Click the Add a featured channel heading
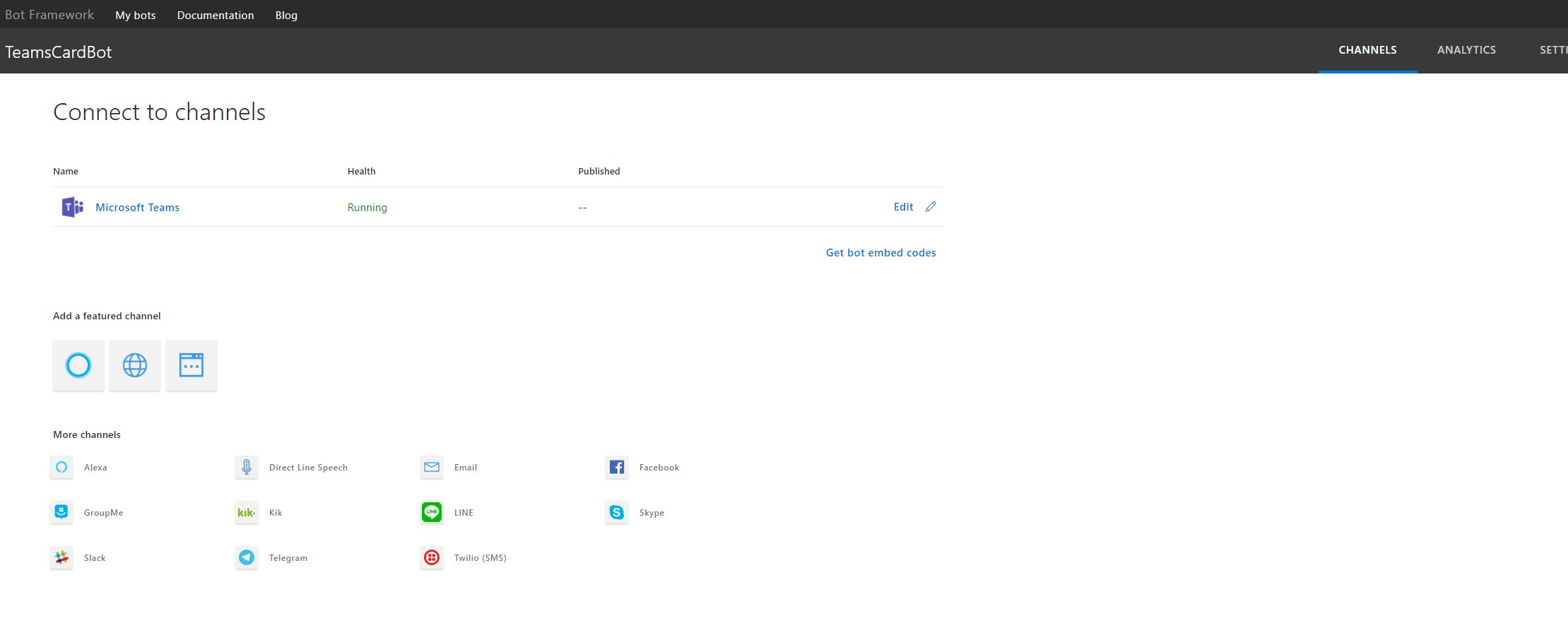The image size is (1568, 628). pos(107,316)
